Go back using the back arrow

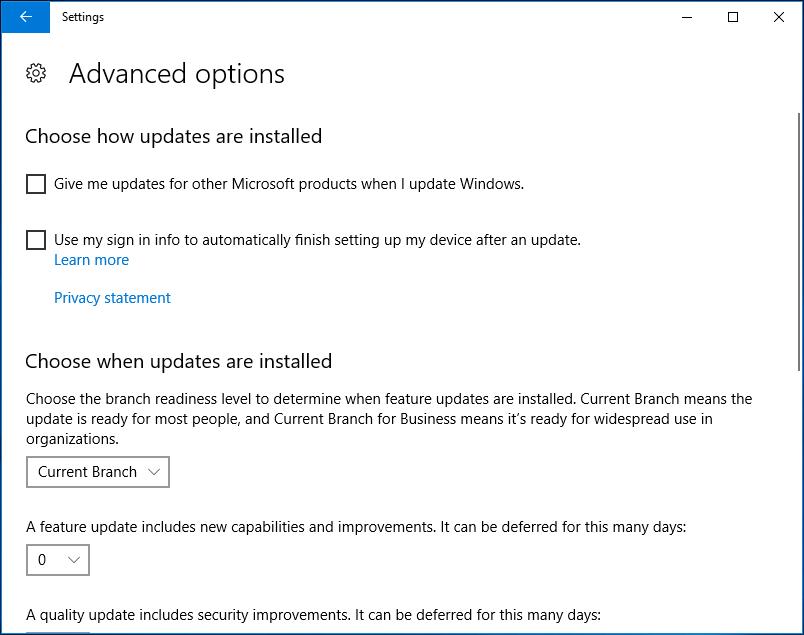pyautogui.click(x=25, y=17)
